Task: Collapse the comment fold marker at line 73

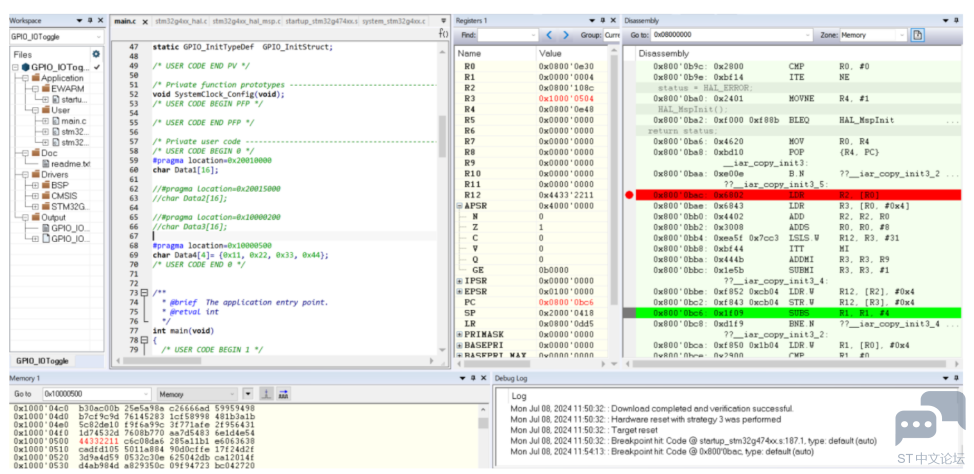Action: [x=144, y=293]
